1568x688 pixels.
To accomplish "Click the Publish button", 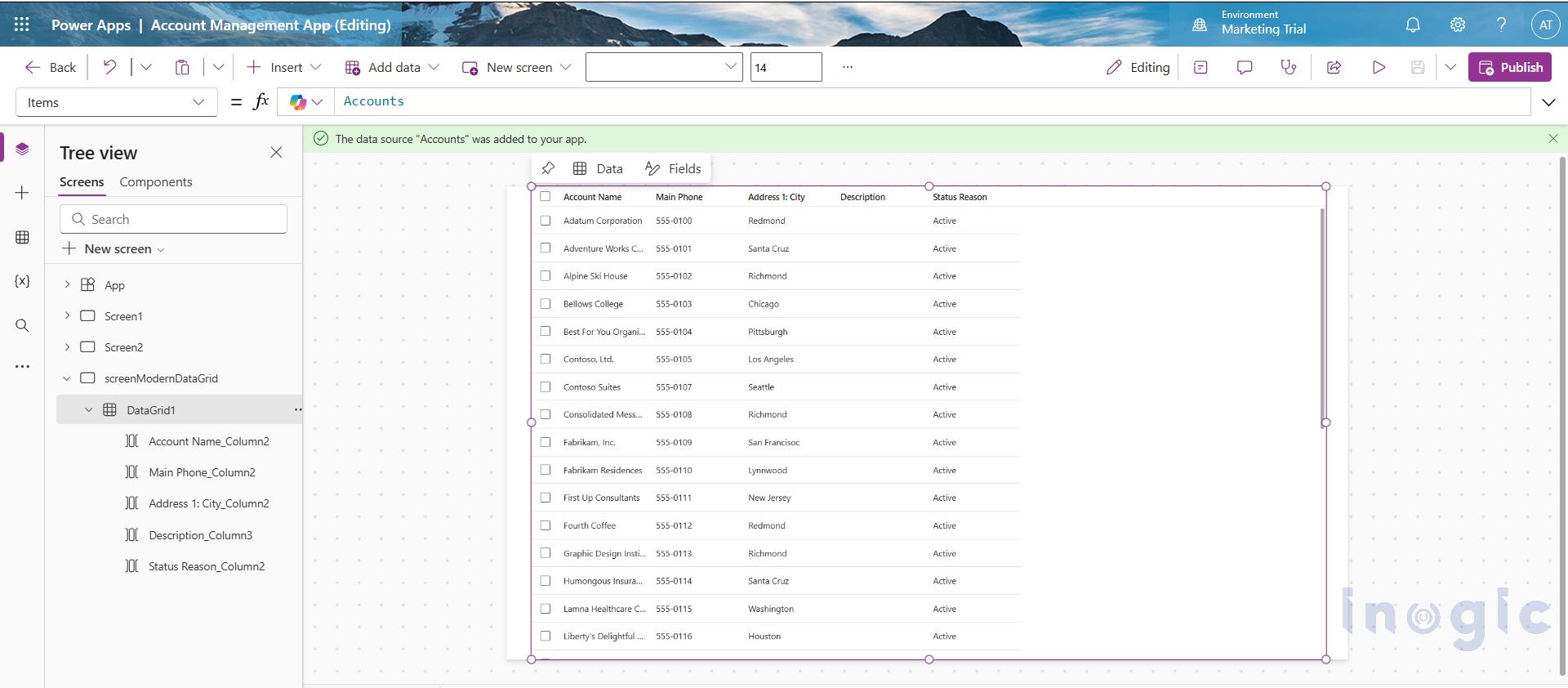I will tap(1510, 67).
